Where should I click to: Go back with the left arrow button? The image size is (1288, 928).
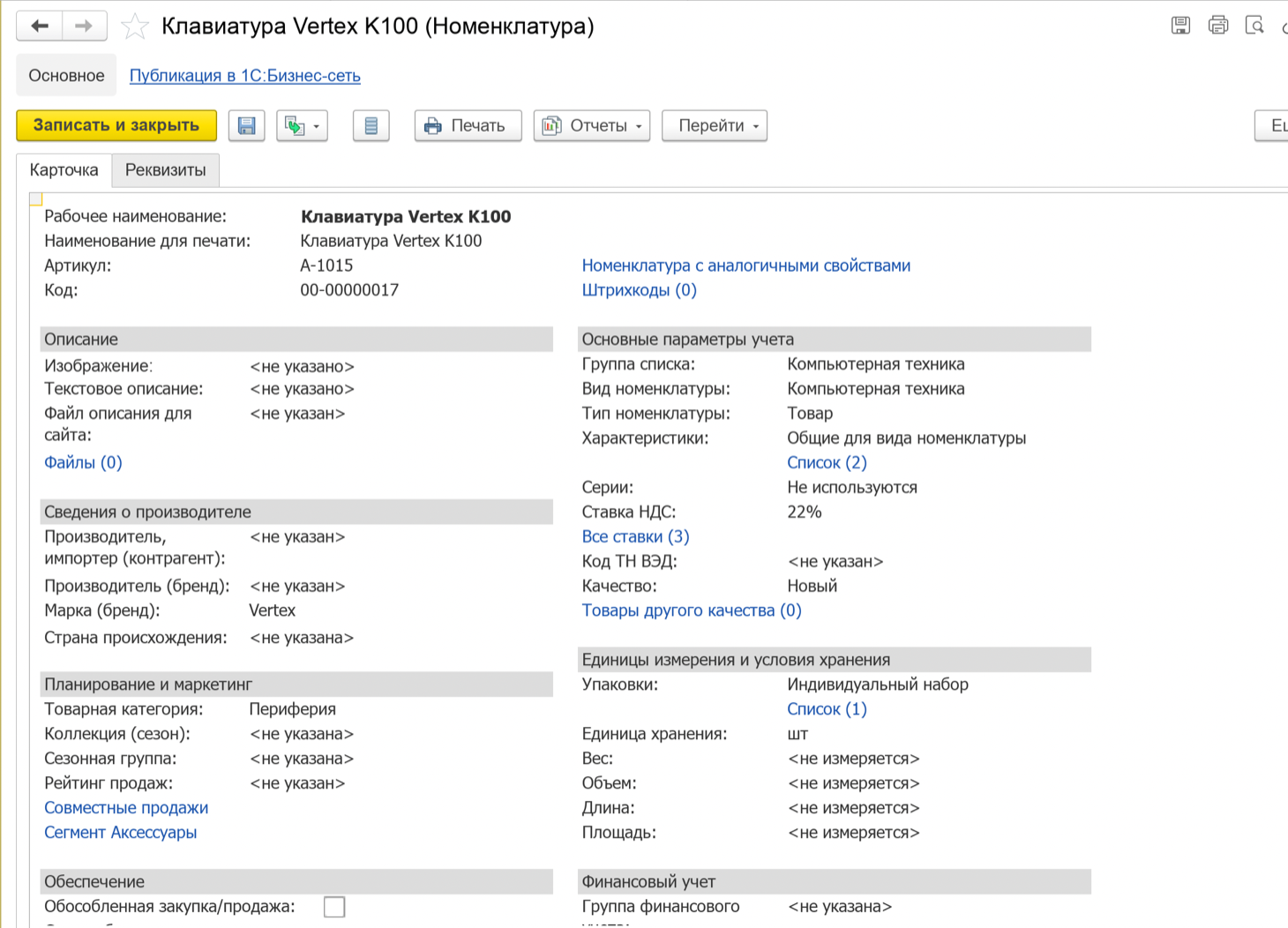(x=40, y=26)
